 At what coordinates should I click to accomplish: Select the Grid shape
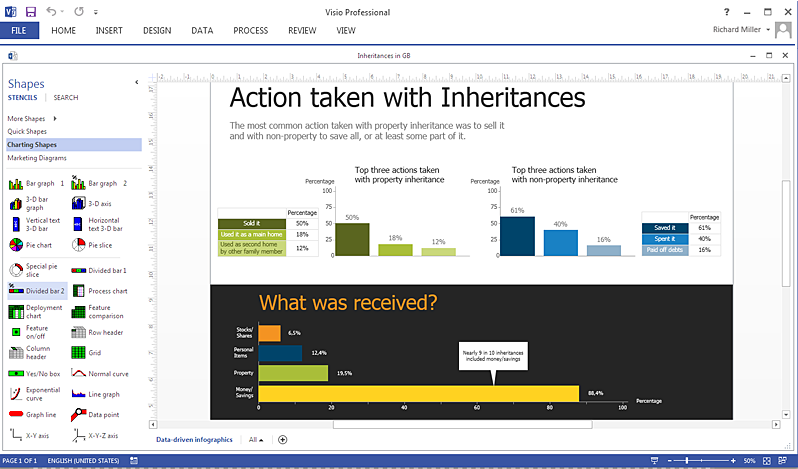coord(87,353)
